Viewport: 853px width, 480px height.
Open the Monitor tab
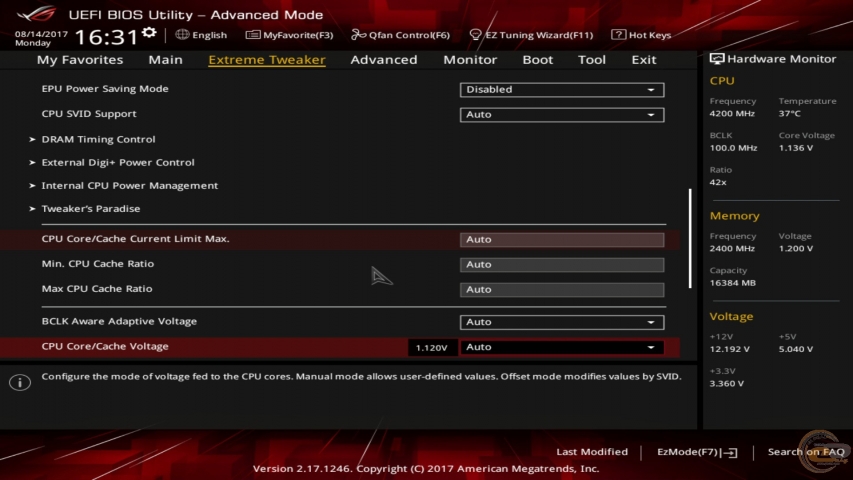470,59
